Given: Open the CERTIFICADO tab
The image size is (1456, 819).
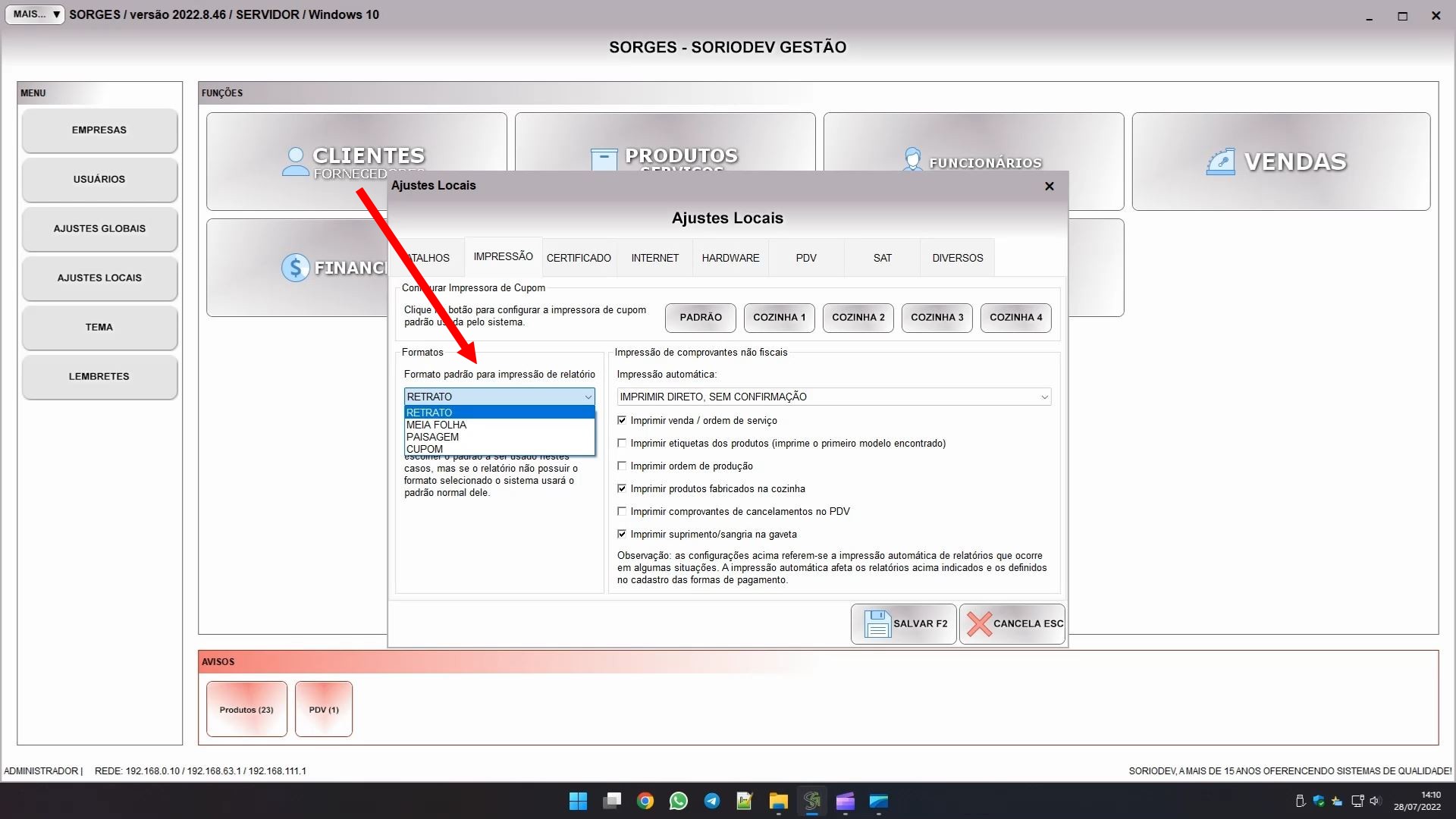Looking at the screenshot, I should click(x=579, y=258).
